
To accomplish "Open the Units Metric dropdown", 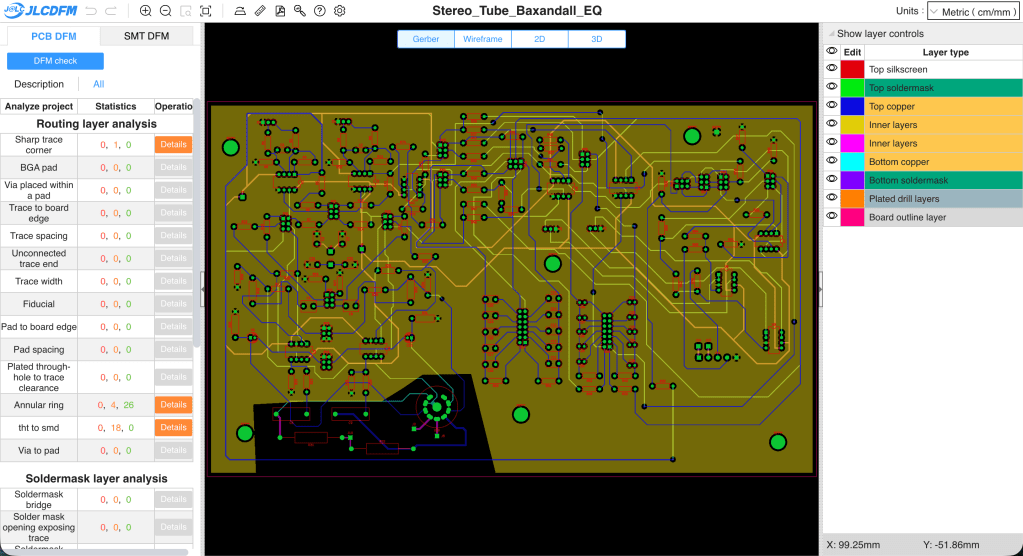I will [973, 11].
